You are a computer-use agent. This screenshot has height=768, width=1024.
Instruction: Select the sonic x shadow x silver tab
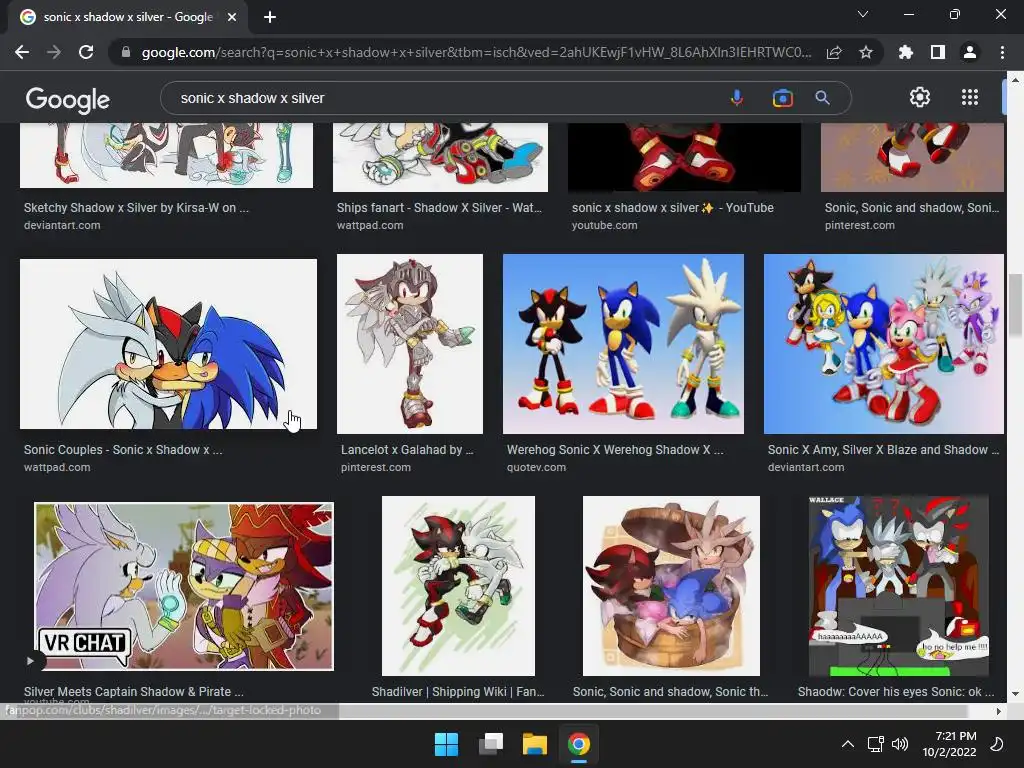click(x=128, y=17)
